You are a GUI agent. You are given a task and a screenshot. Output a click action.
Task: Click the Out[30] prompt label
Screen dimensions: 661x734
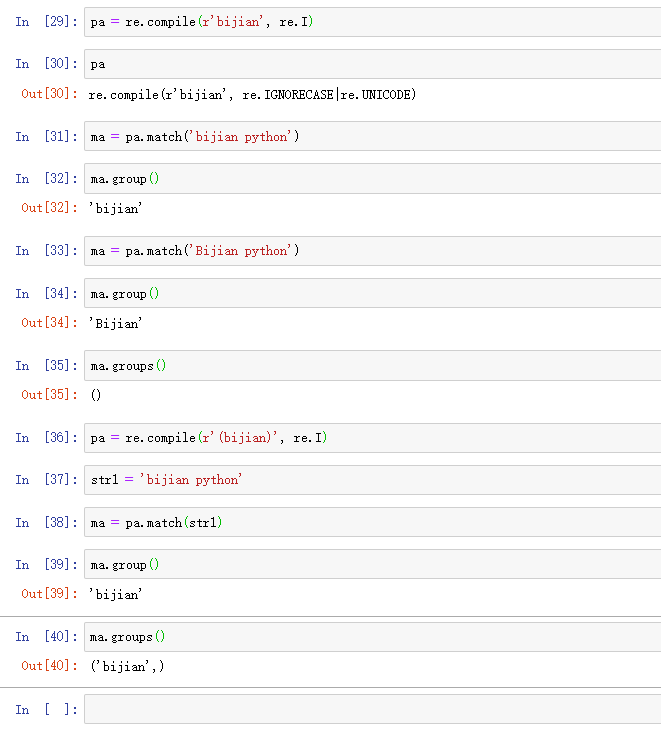[49, 94]
